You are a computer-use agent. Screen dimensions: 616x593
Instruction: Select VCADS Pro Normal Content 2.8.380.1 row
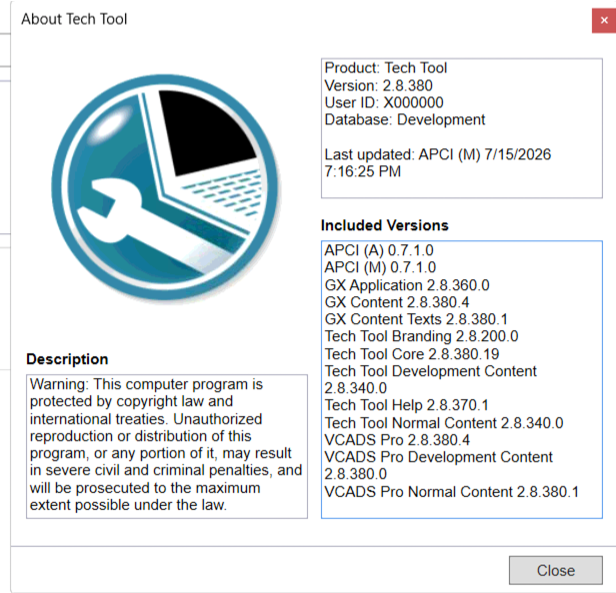tap(451, 492)
